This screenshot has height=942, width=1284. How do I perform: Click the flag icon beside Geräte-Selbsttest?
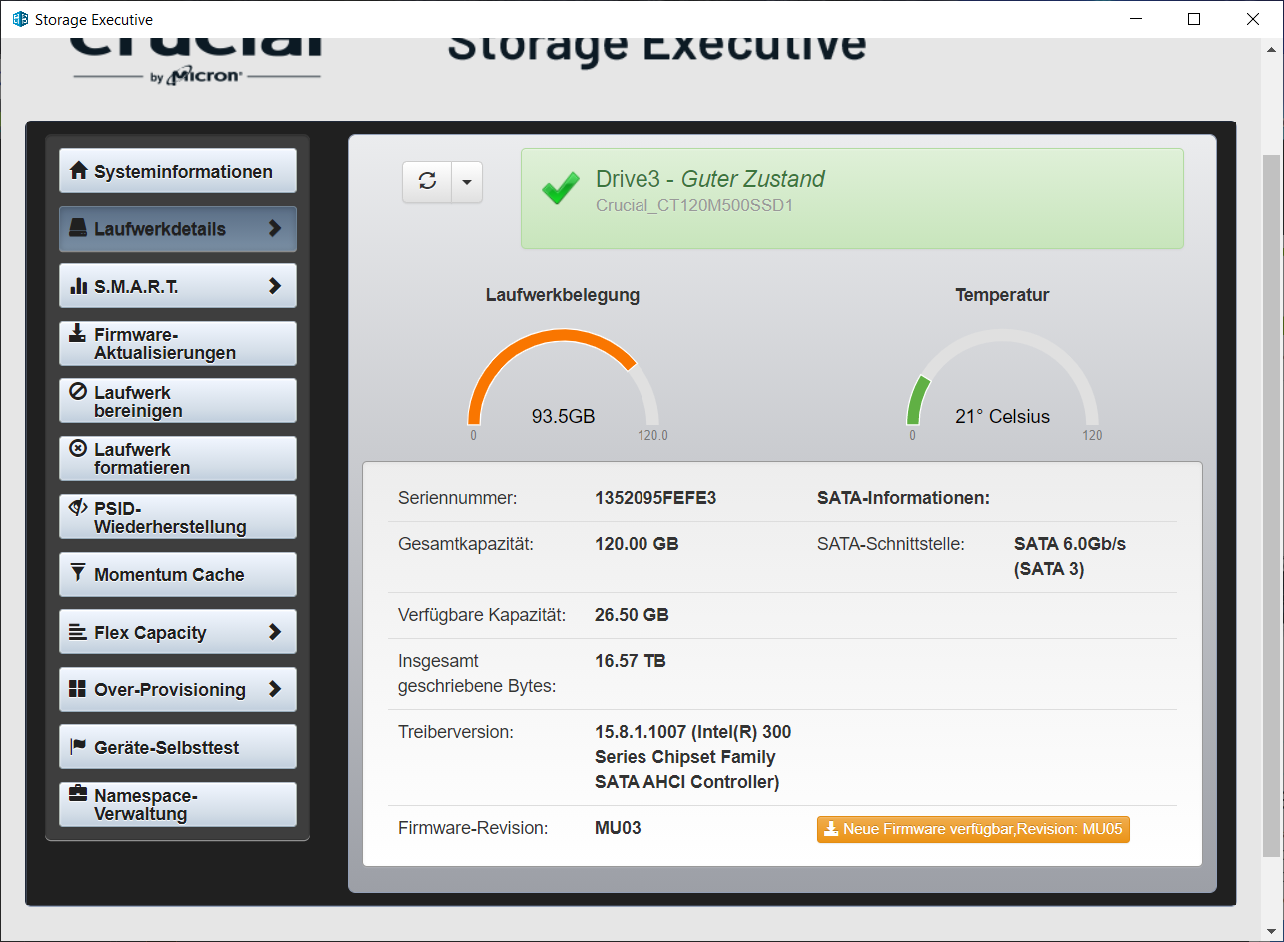click(x=78, y=746)
